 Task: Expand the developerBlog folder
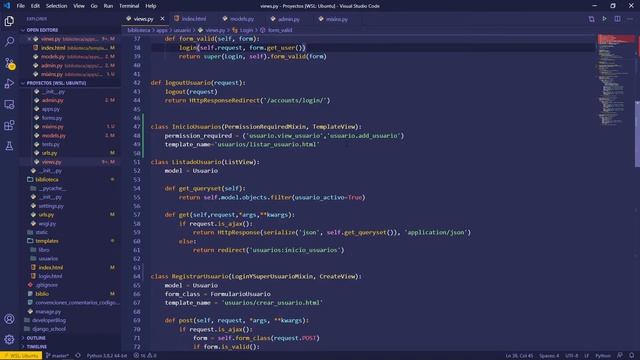pyautogui.click(x=49, y=320)
